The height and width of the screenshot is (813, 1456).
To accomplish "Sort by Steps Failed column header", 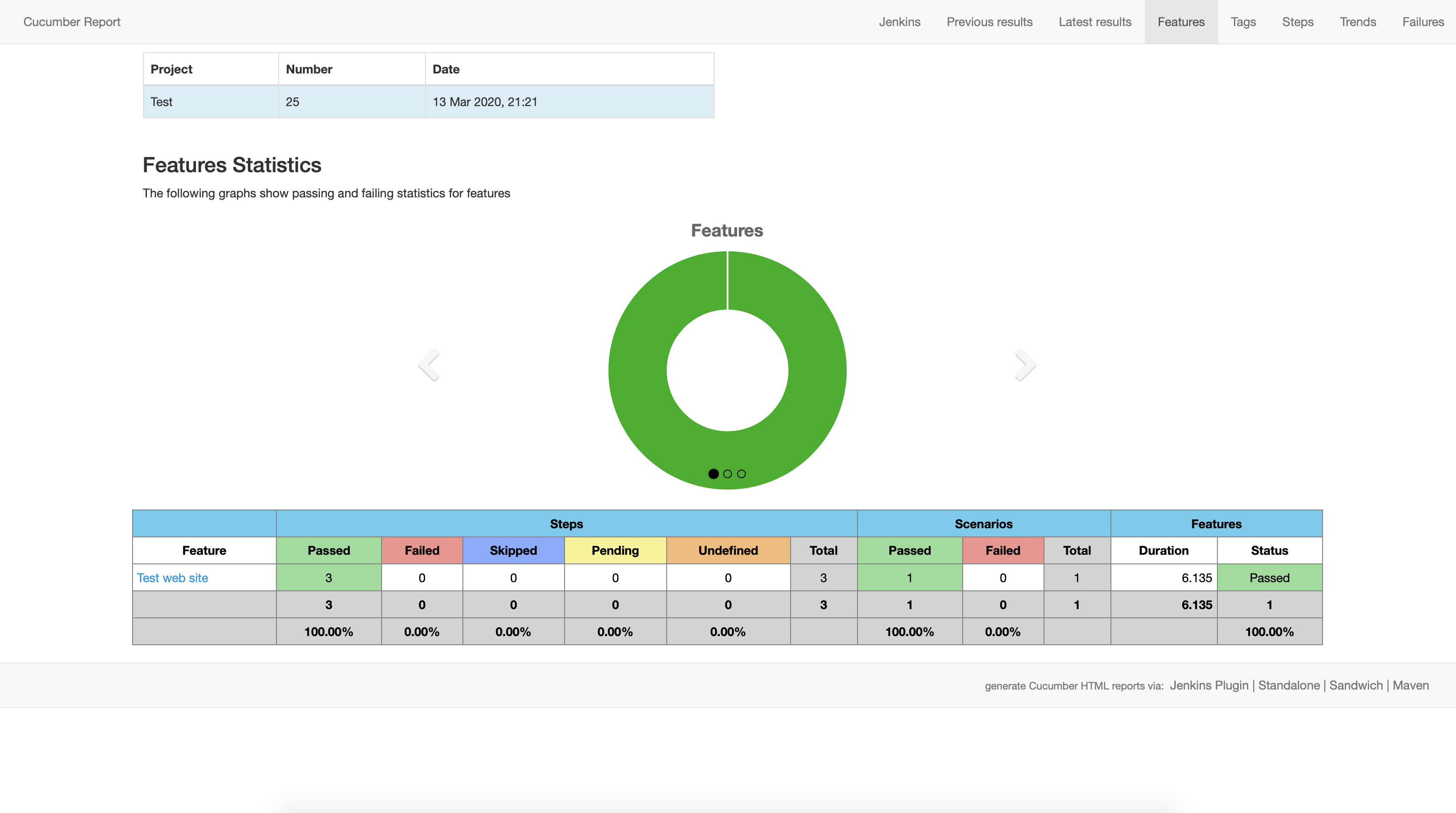I will point(422,551).
